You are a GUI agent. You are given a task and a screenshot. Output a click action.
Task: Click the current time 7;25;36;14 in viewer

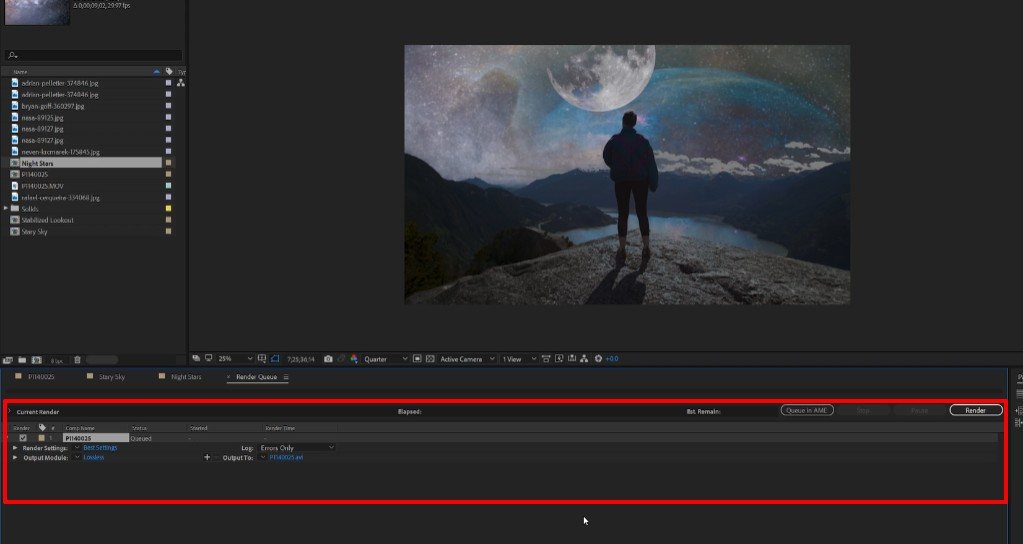pyautogui.click(x=301, y=359)
